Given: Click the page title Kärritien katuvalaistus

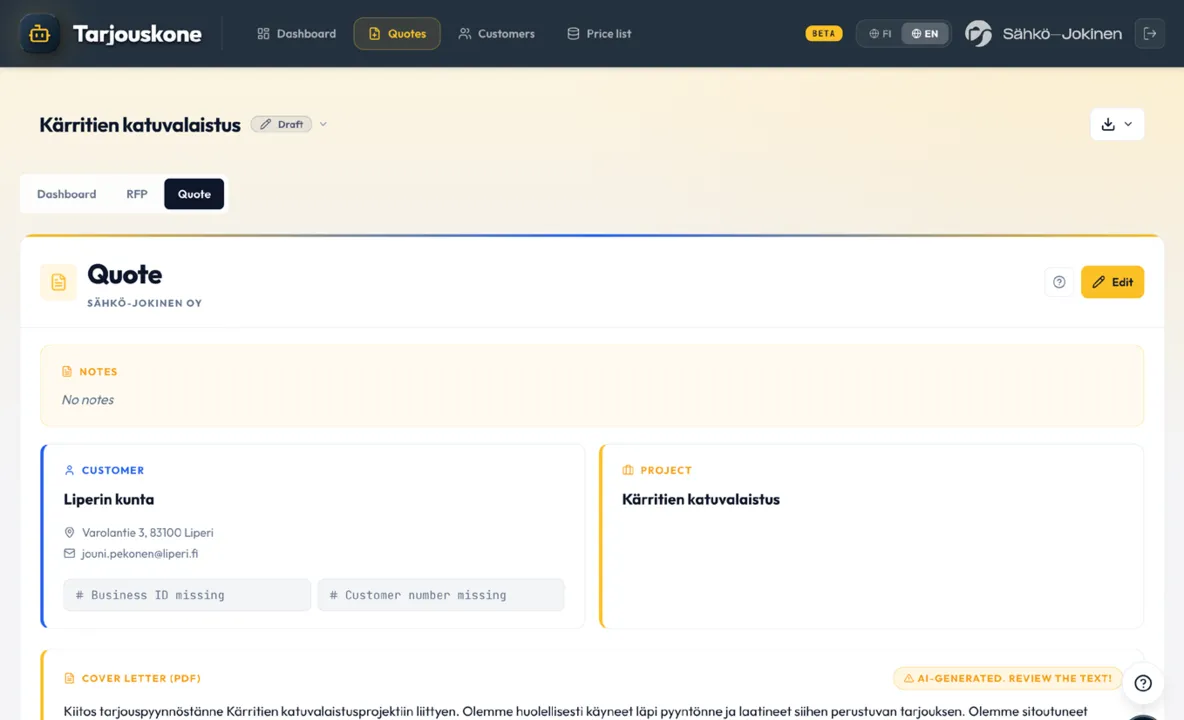Looking at the screenshot, I should tap(140, 125).
